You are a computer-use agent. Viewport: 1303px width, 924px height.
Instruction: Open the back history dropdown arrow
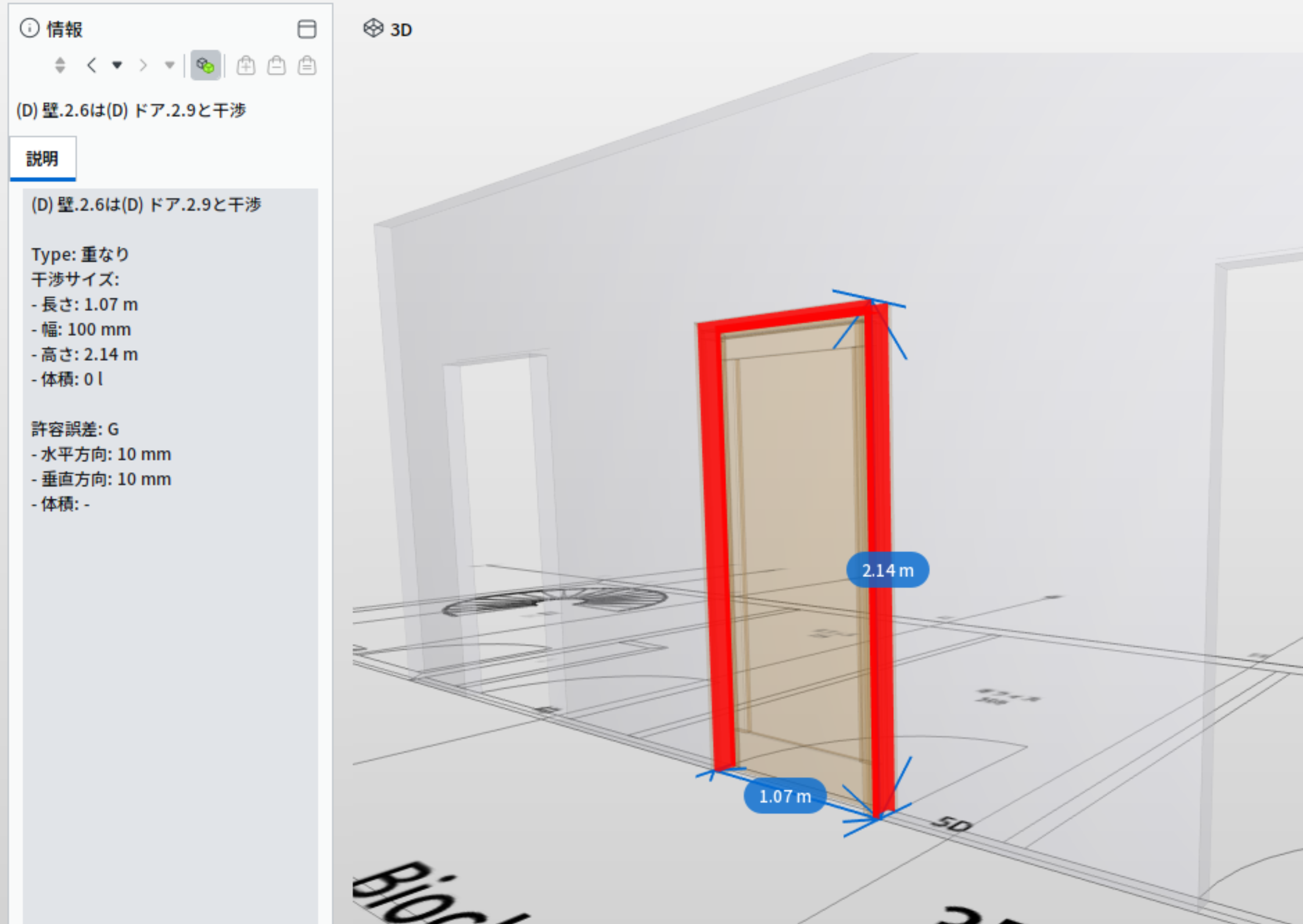click(117, 65)
